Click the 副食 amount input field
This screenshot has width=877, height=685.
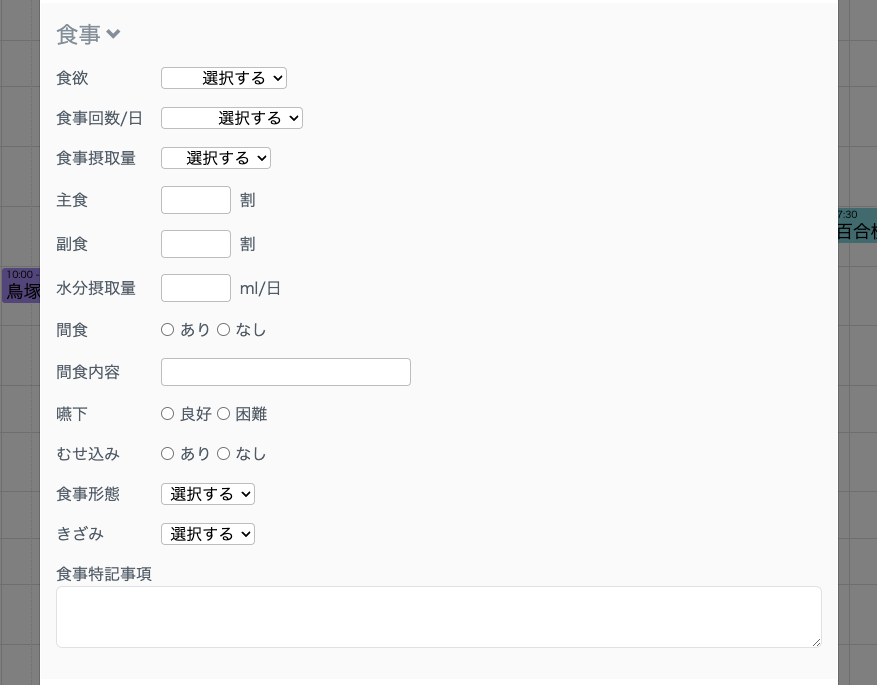coord(195,244)
